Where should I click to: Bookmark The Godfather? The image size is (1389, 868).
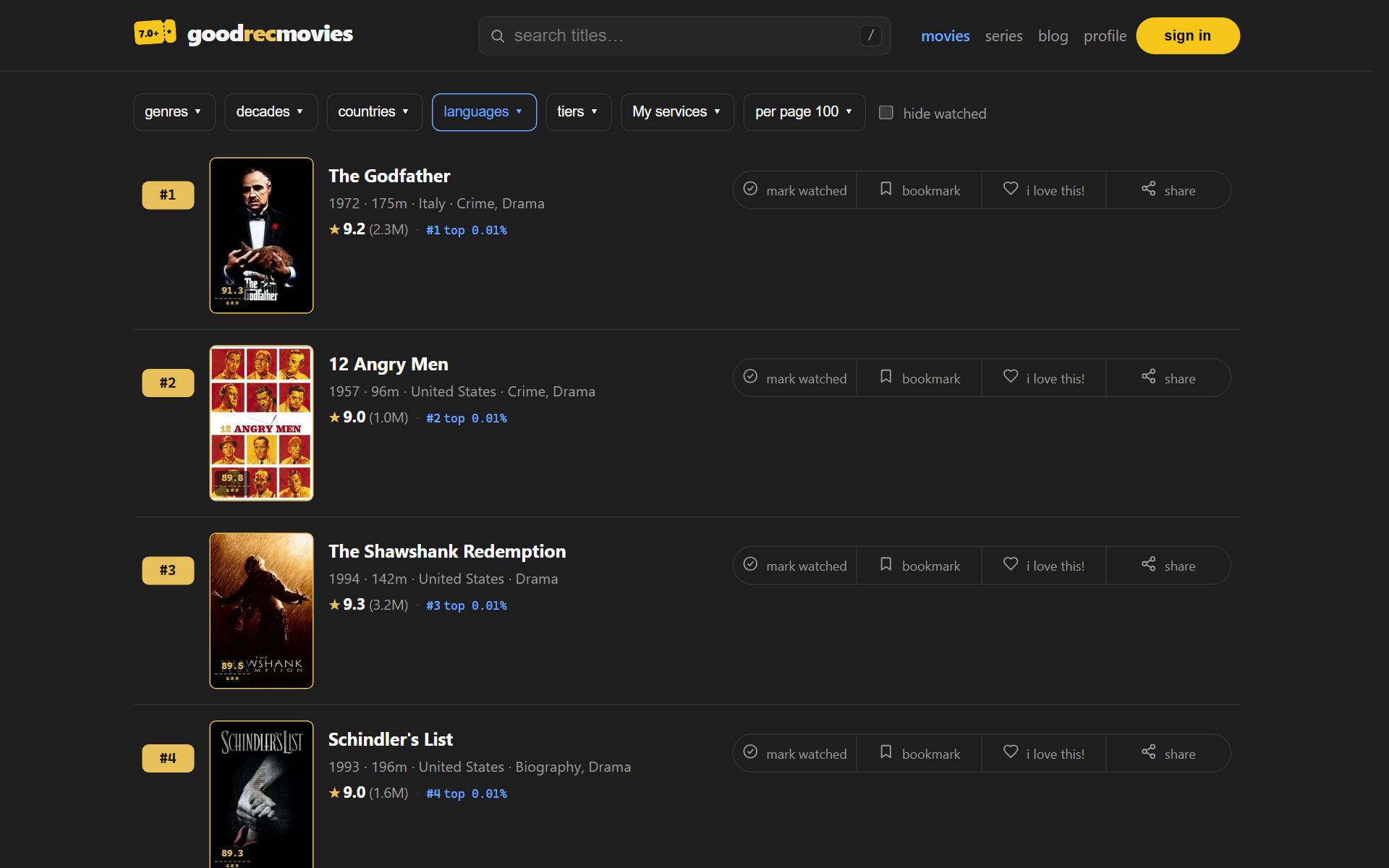pyautogui.click(x=919, y=190)
